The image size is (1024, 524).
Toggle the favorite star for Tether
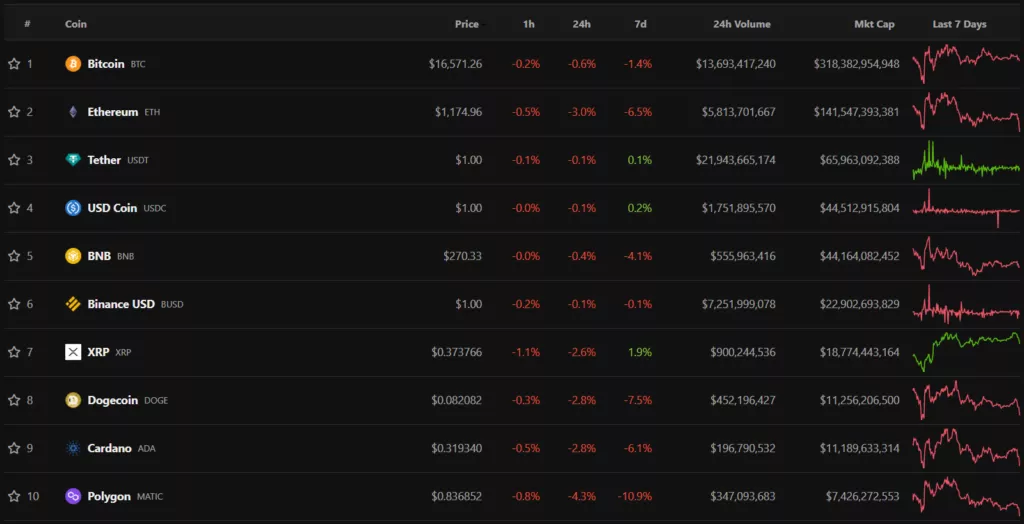[x=14, y=160]
